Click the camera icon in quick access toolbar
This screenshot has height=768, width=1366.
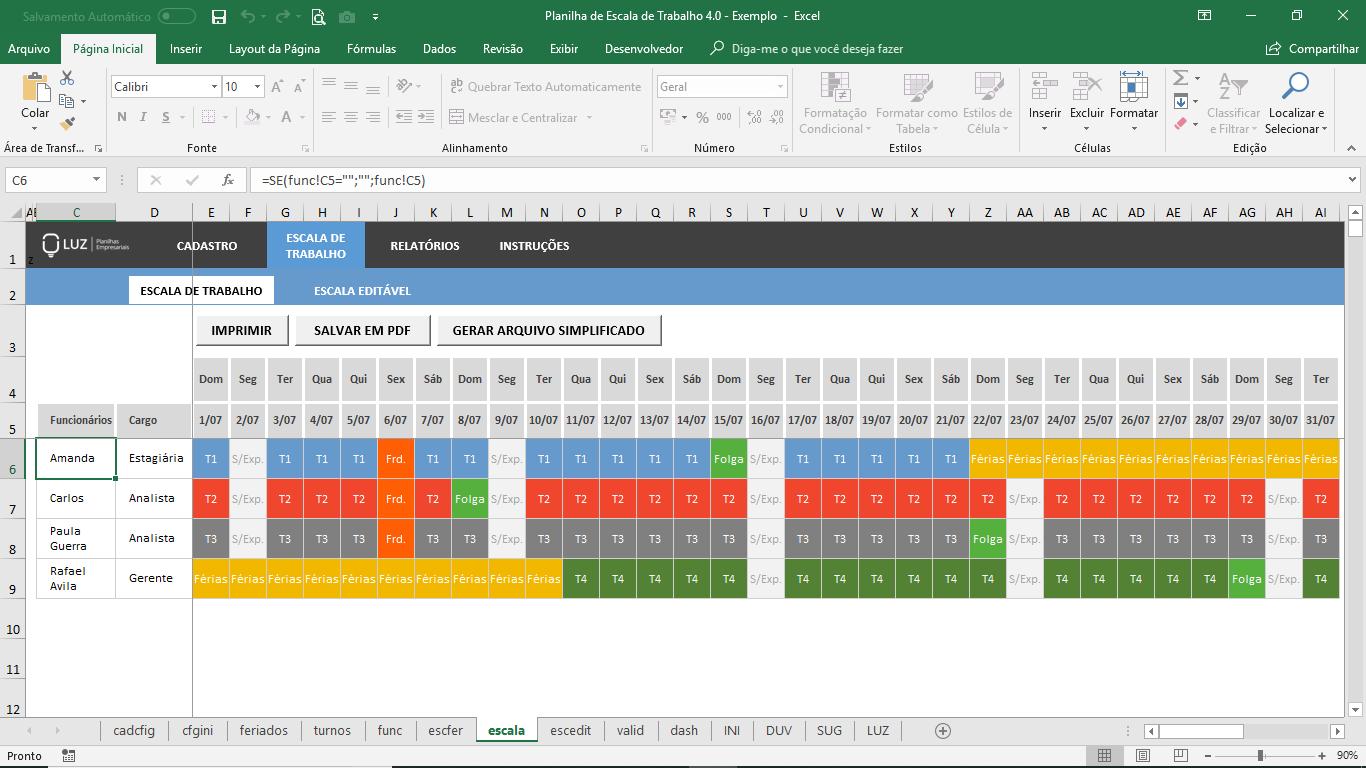pos(347,16)
